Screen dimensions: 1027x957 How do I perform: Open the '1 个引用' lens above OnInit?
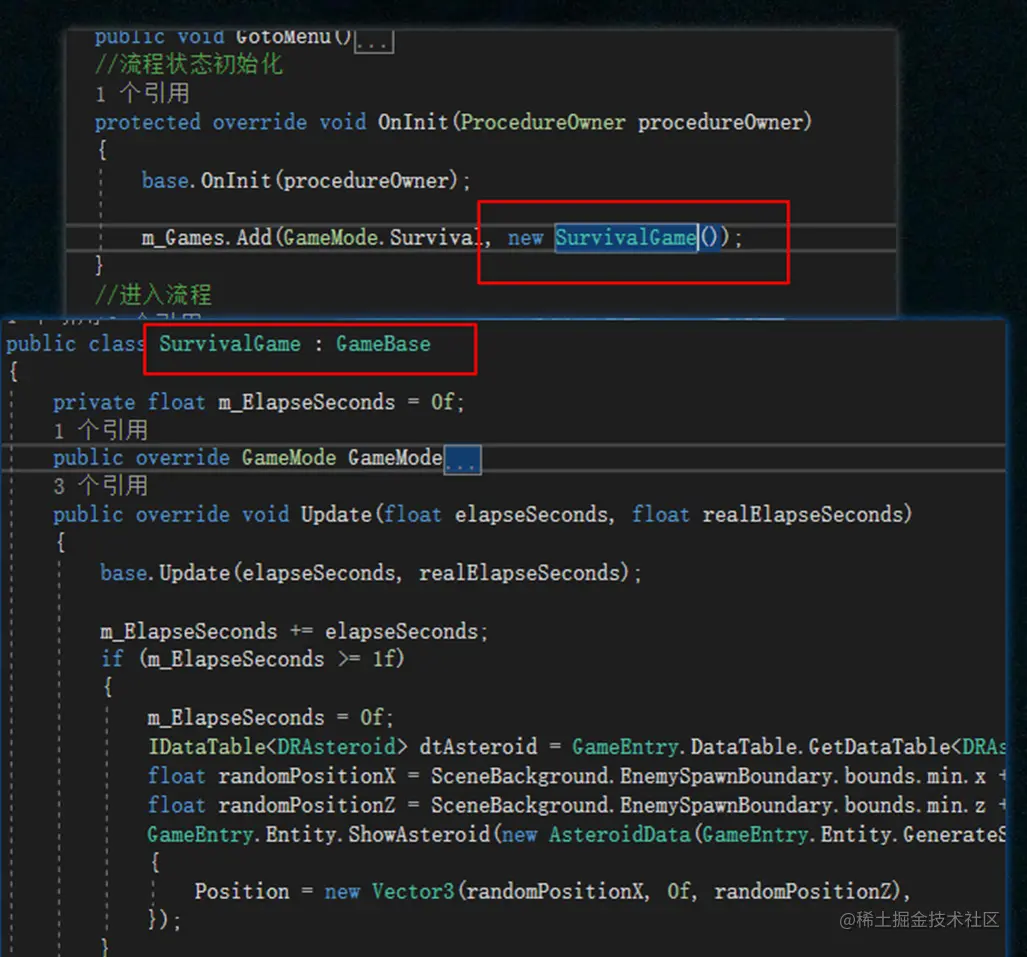pos(142,93)
